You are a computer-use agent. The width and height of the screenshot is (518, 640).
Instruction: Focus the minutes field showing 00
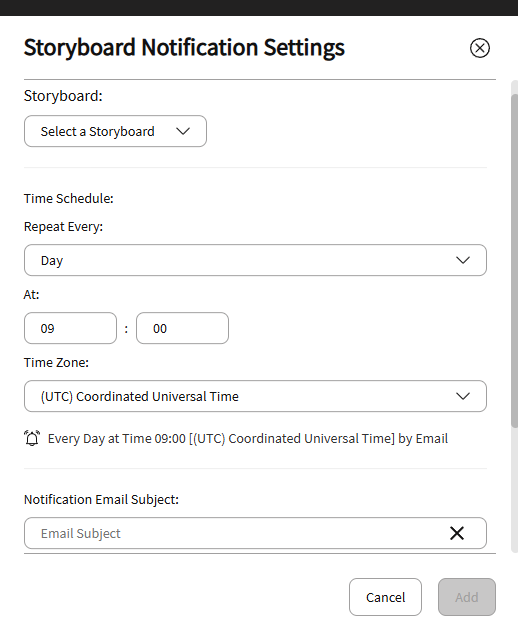182,328
